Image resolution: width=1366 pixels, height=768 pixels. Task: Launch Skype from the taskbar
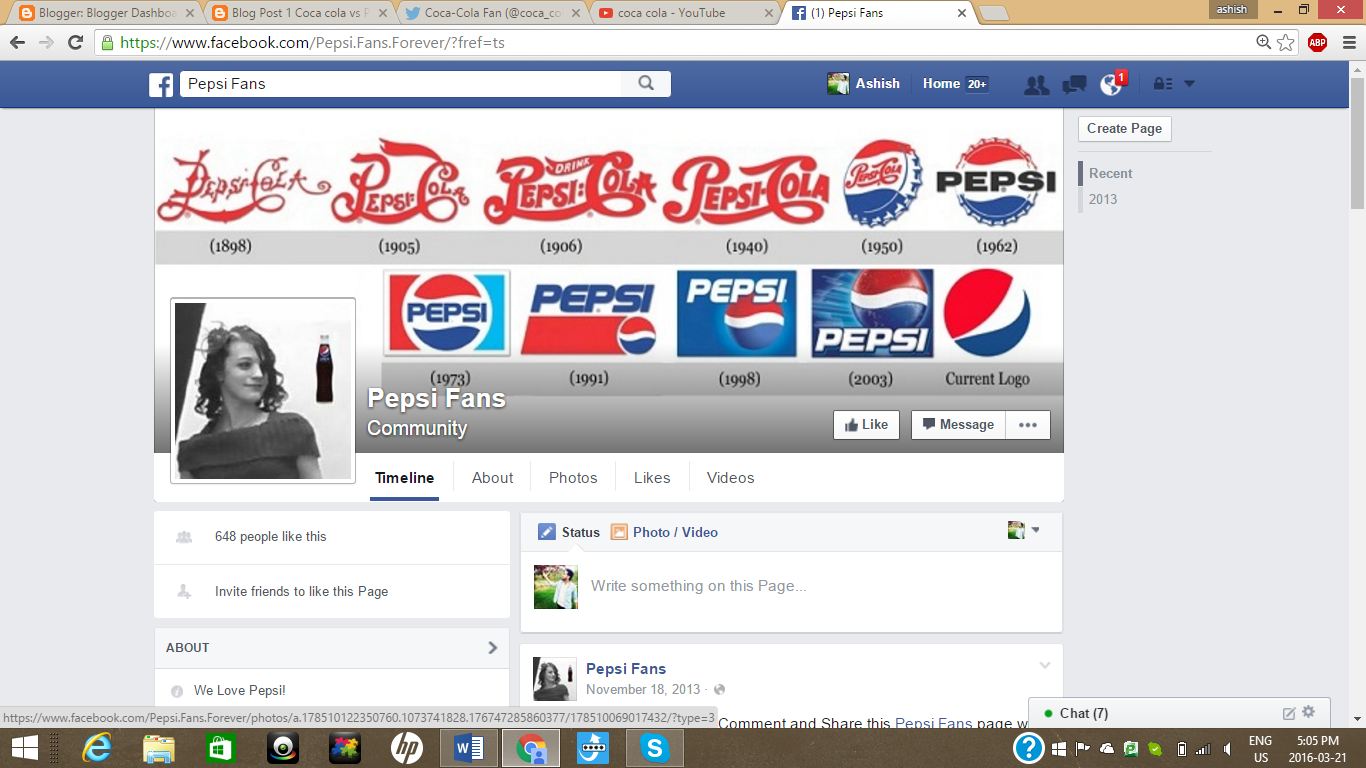click(654, 747)
